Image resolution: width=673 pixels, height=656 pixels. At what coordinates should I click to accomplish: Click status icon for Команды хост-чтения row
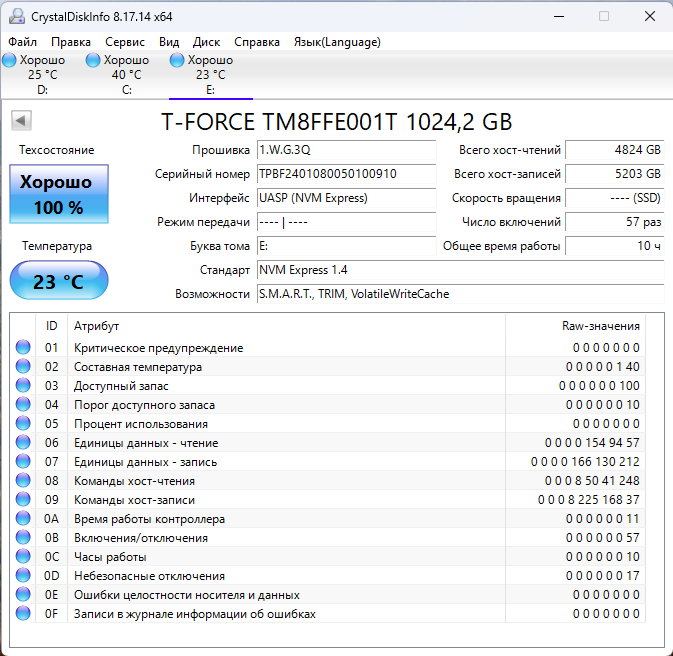(23, 480)
